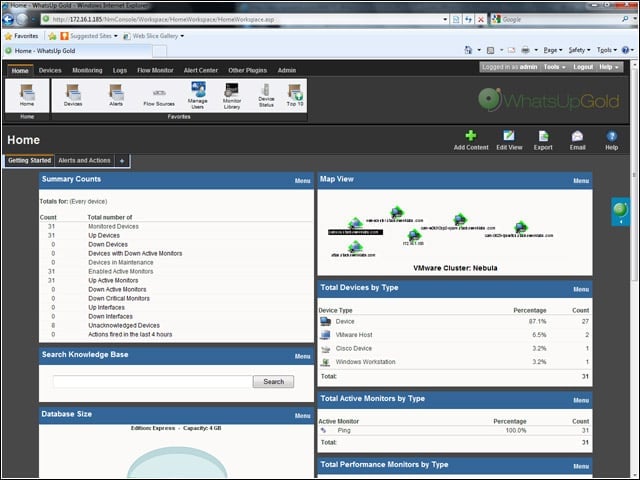Screen dimensions: 640x480
Task: Open Summary Counts Menu
Action: click(x=302, y=181)
